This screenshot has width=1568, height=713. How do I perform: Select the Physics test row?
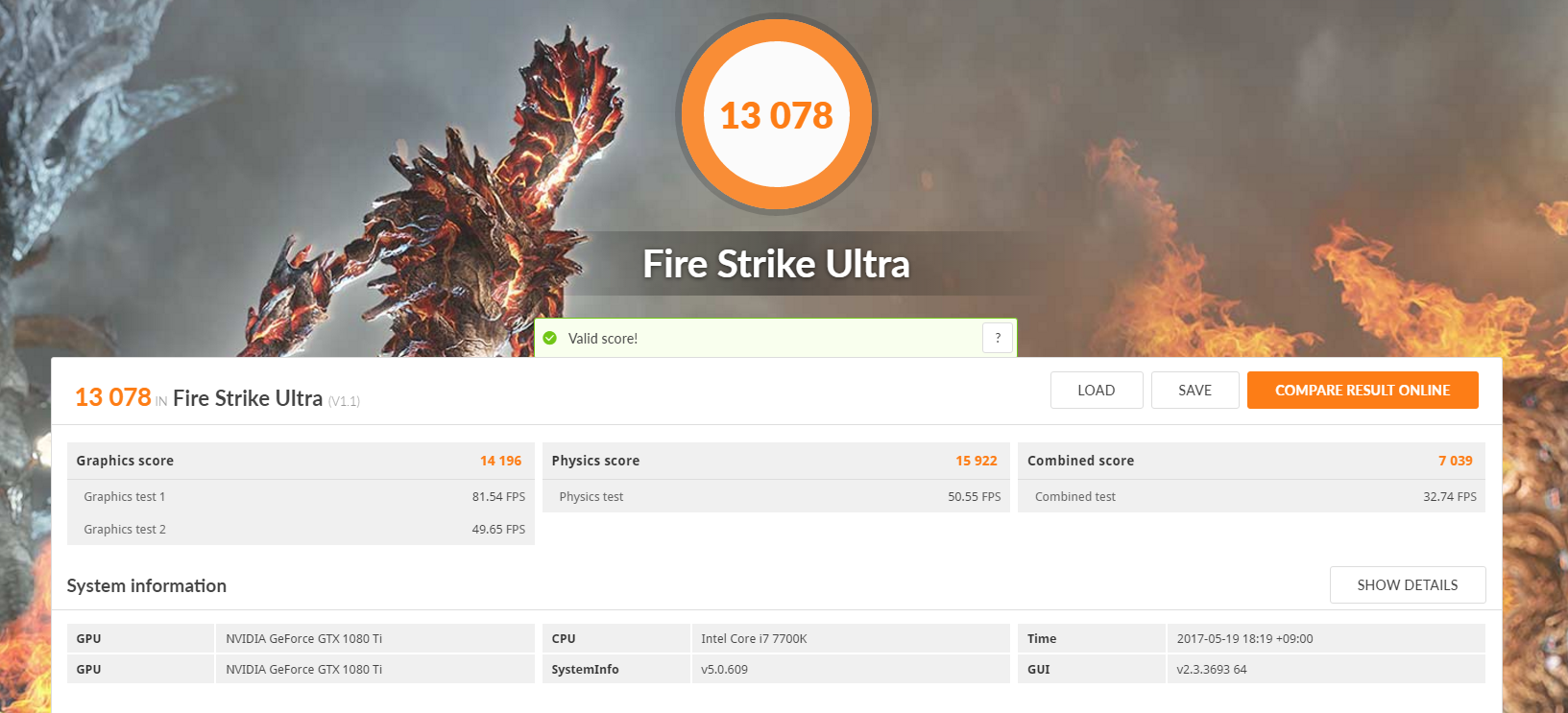point(776,497)
